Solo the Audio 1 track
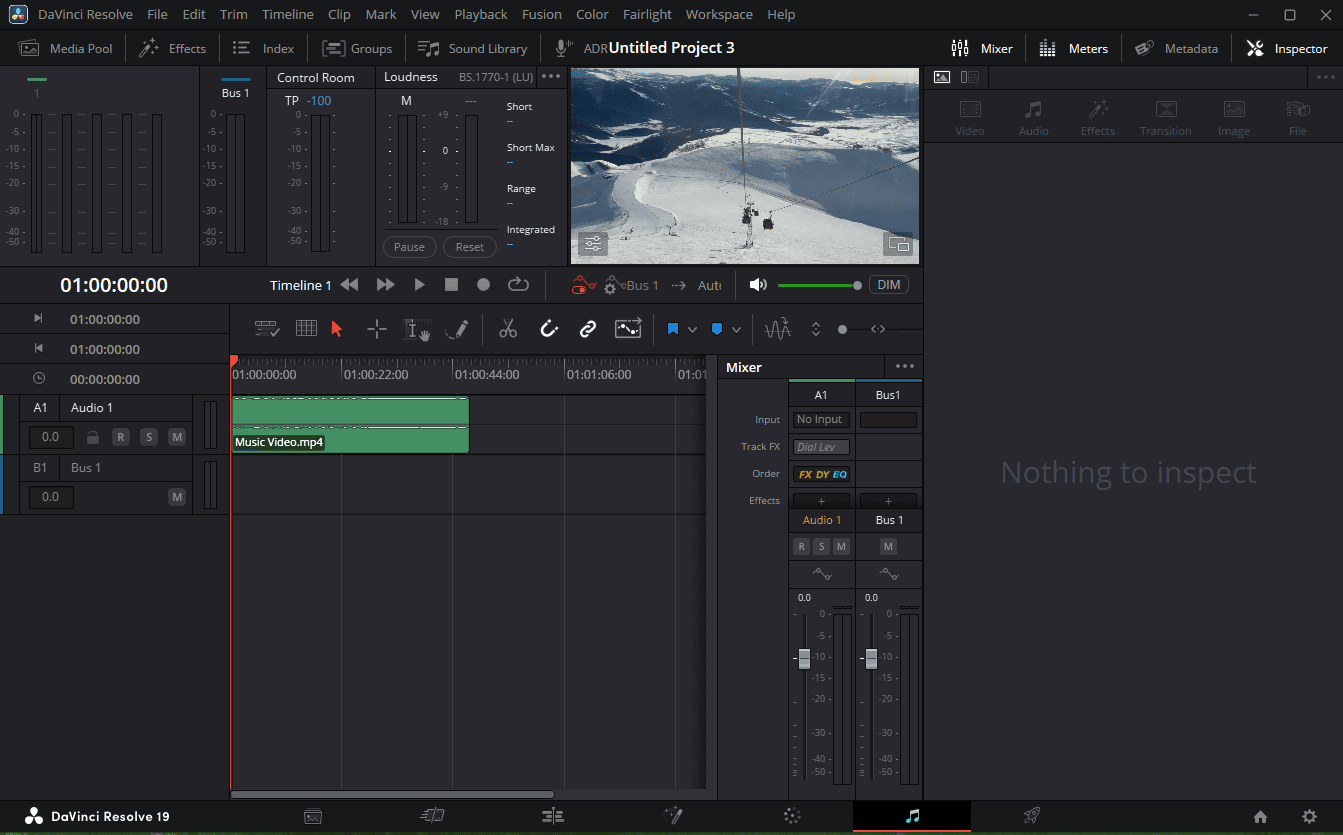 tap(821, 546)
